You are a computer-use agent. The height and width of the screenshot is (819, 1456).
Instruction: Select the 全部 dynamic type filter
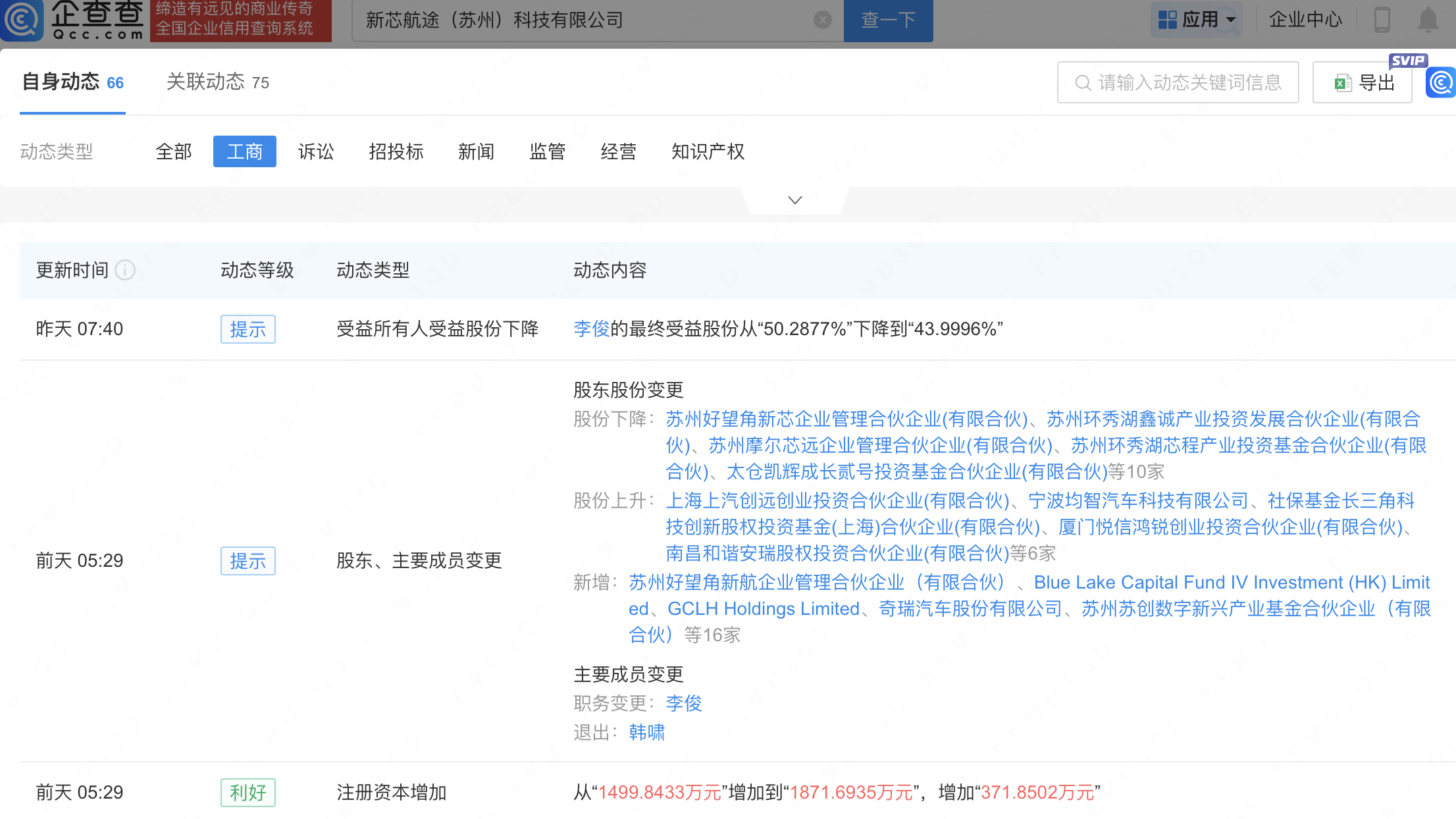174,152
